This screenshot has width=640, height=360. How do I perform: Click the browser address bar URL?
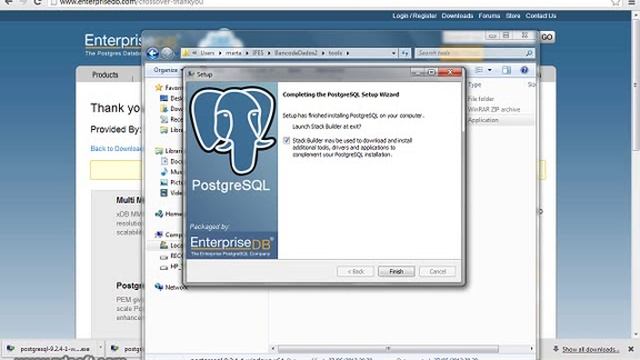click(131, 2)
